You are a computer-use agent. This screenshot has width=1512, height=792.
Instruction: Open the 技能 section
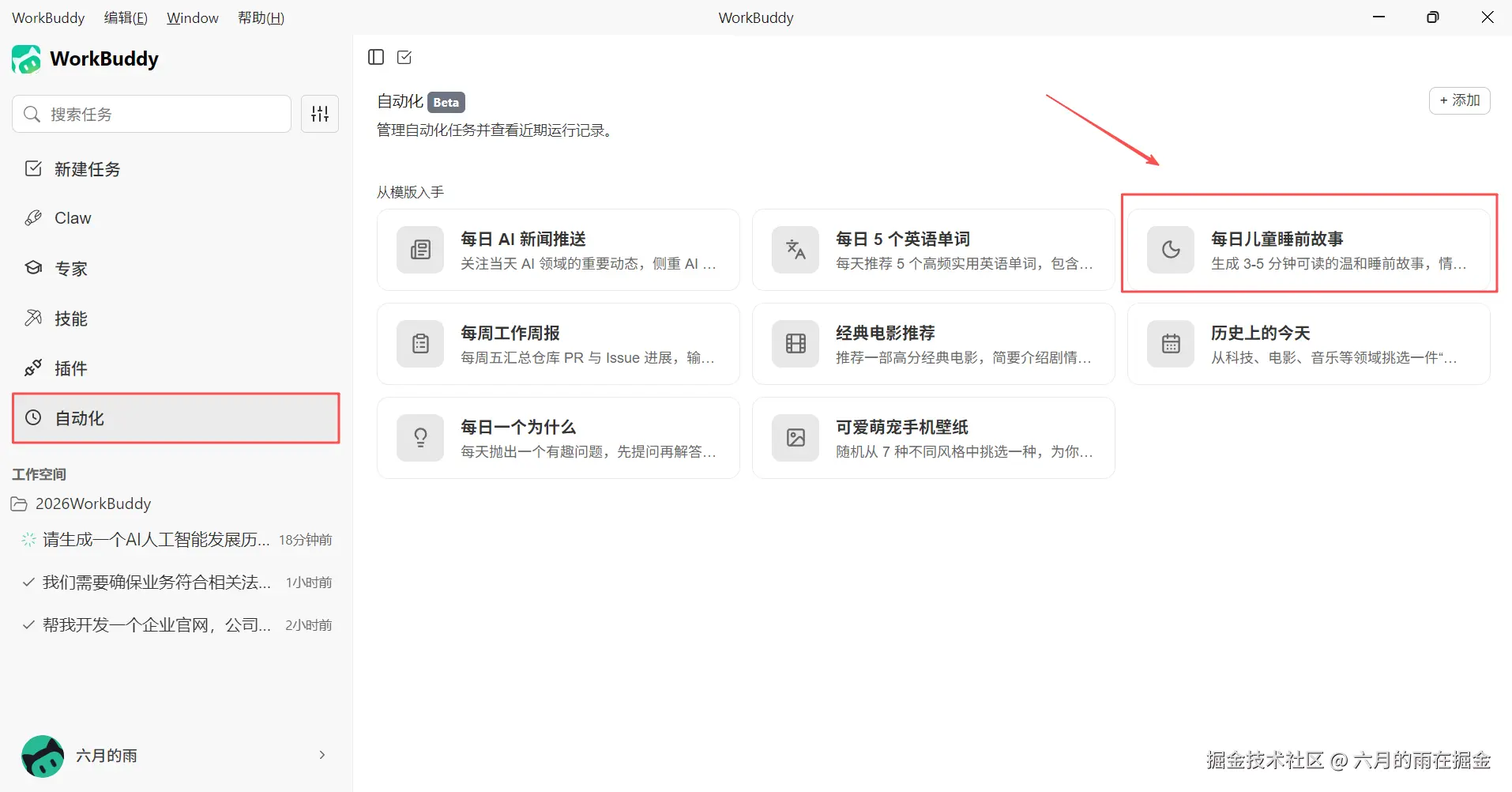coord(175,318)
